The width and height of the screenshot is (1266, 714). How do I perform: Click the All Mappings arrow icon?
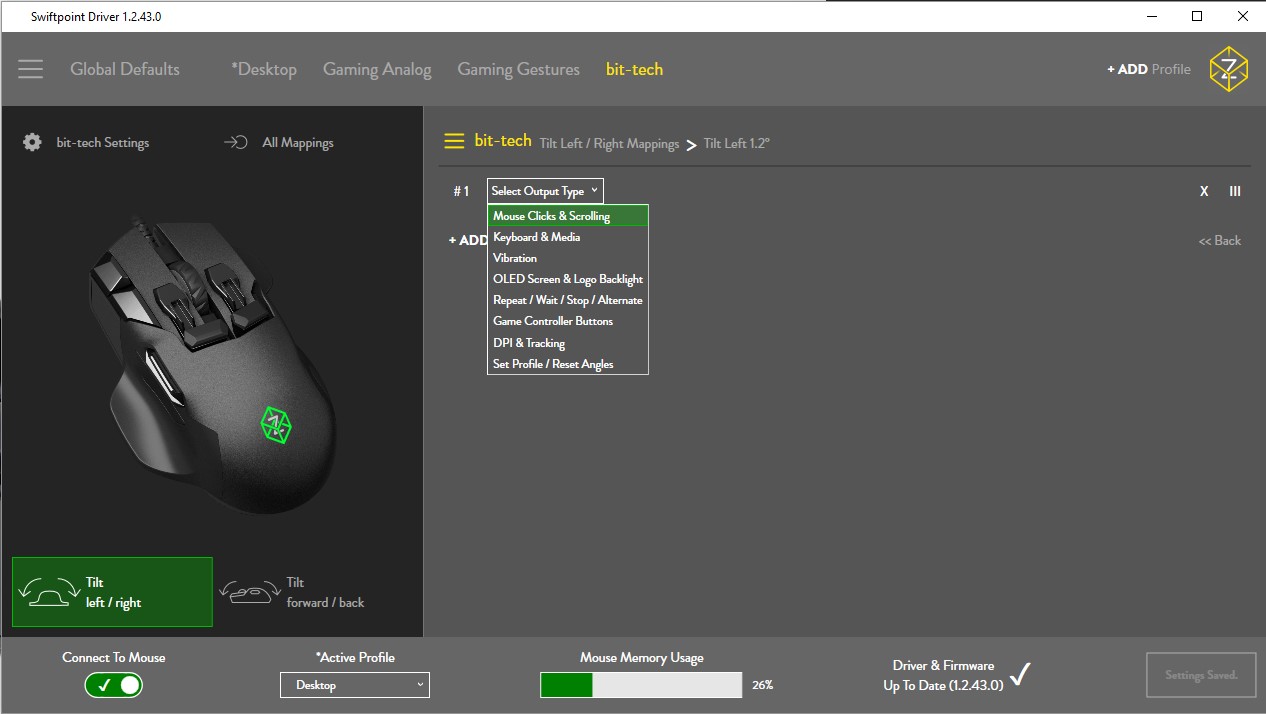235,143
